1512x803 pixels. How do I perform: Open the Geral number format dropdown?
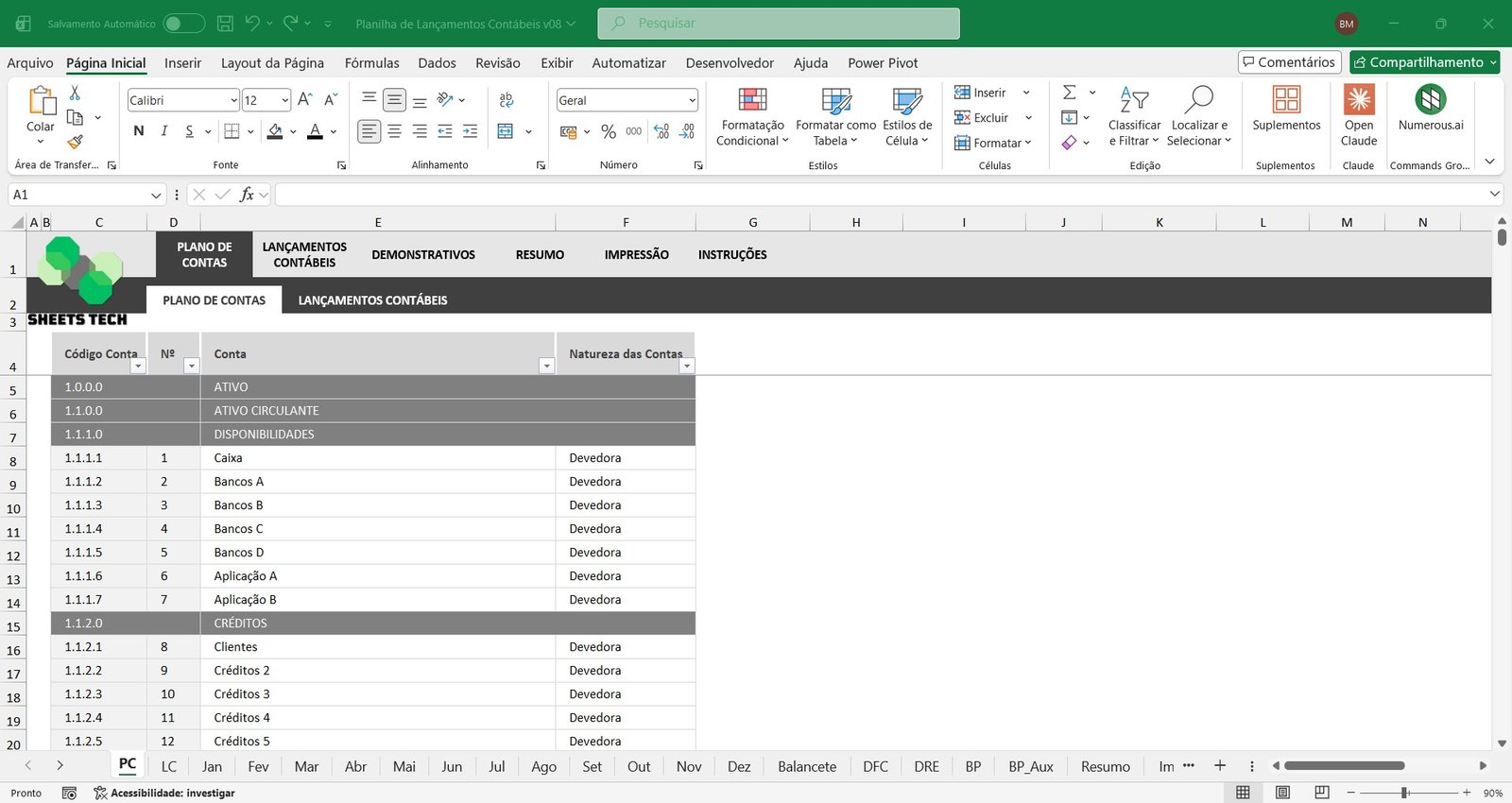click(x=692, y=100)
